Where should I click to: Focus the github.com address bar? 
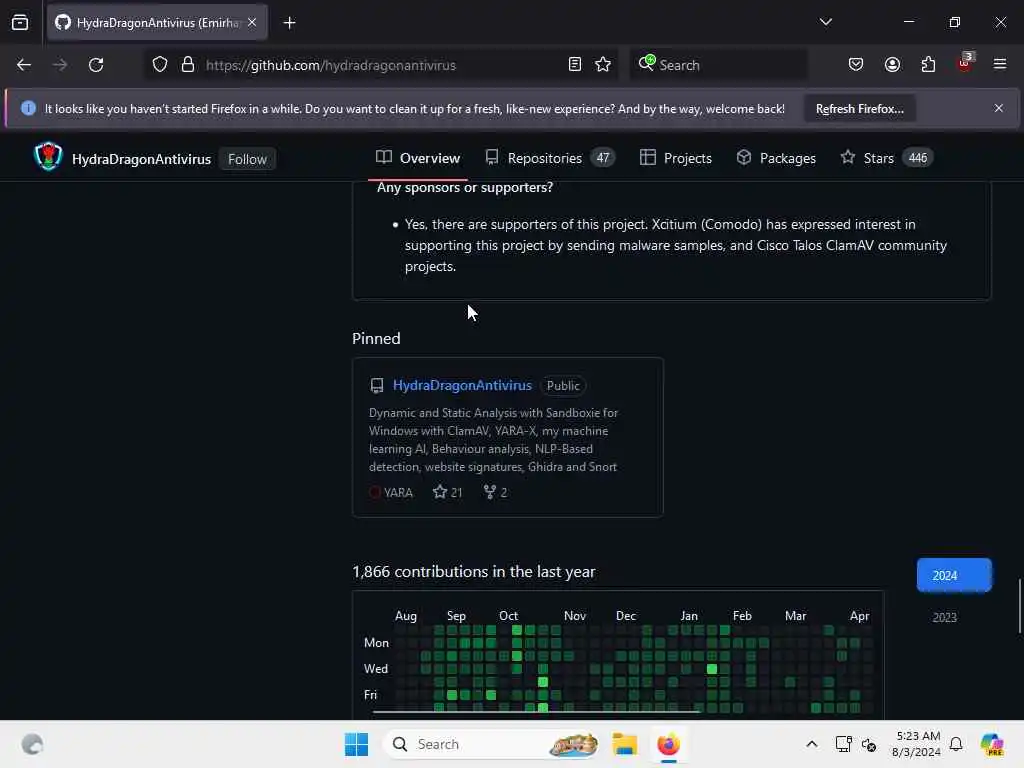[380, 65]
